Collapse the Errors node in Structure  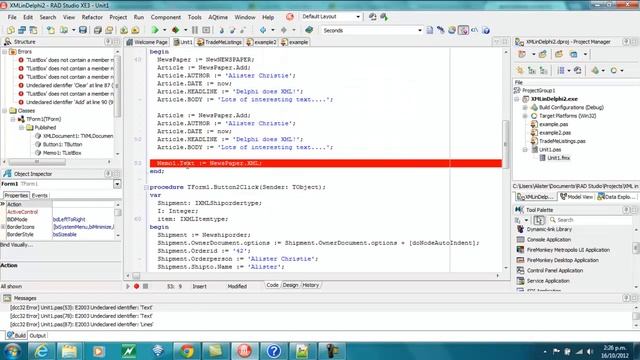(5, 52)
